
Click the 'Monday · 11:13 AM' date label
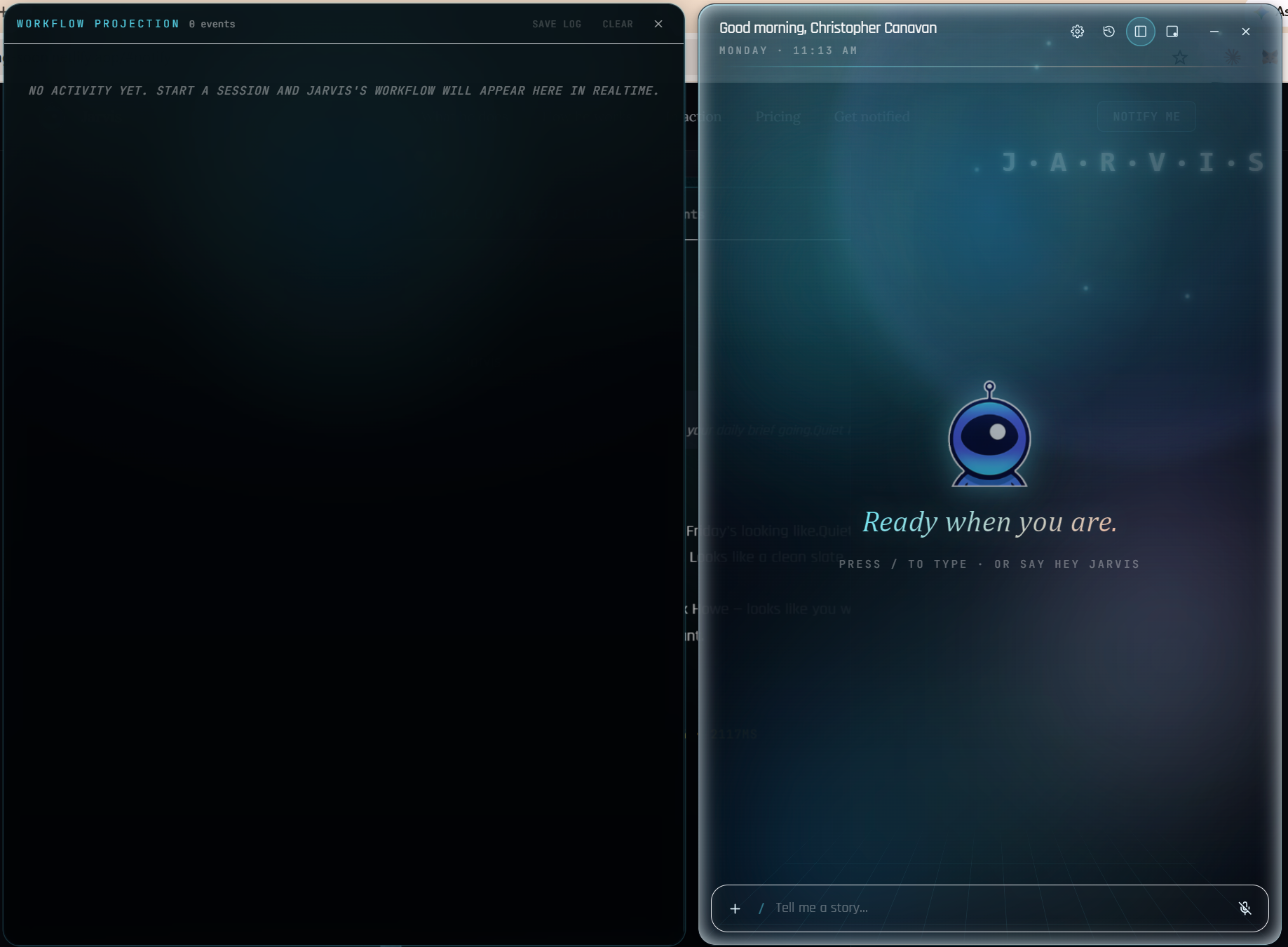click(x=788, y=50)
